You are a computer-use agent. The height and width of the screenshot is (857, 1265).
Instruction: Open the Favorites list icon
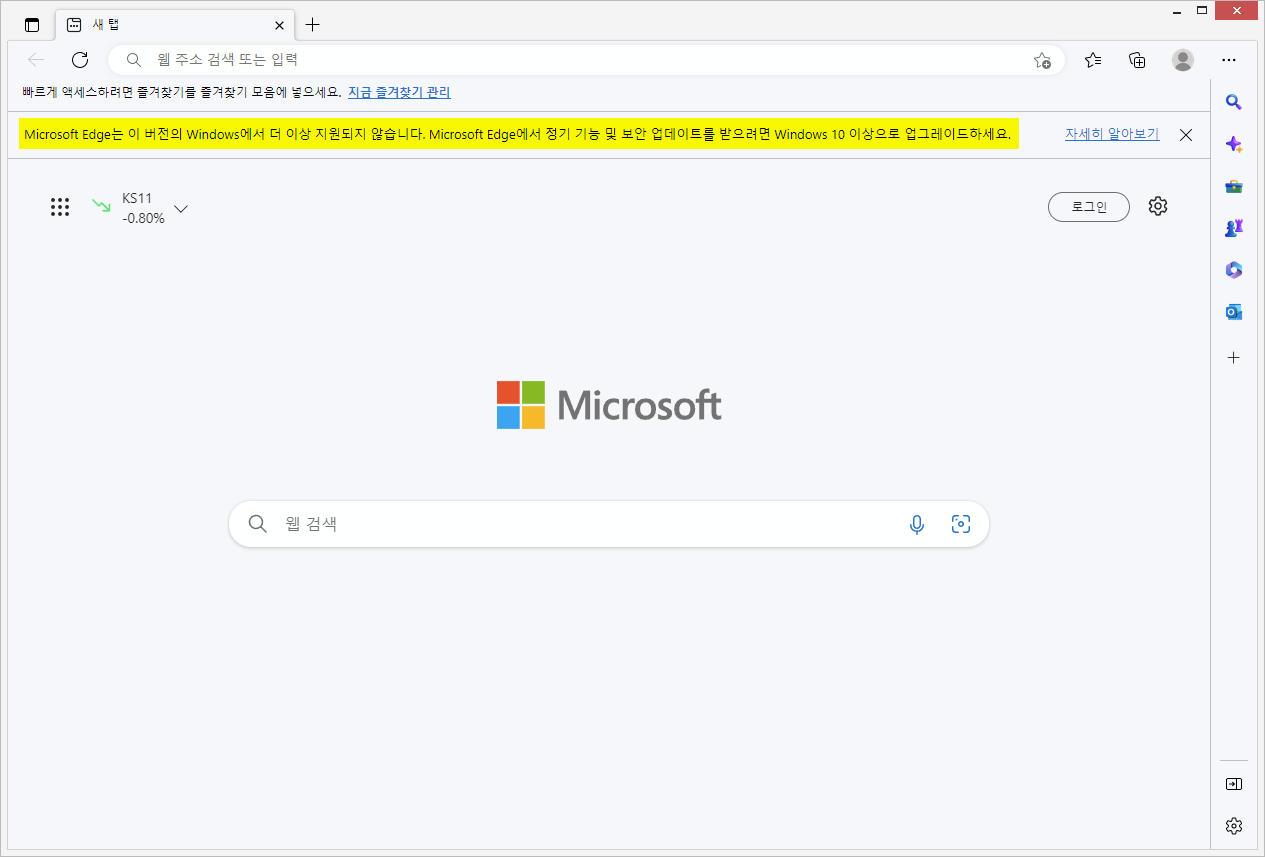pyautogui.click(x=1093, y=60)
